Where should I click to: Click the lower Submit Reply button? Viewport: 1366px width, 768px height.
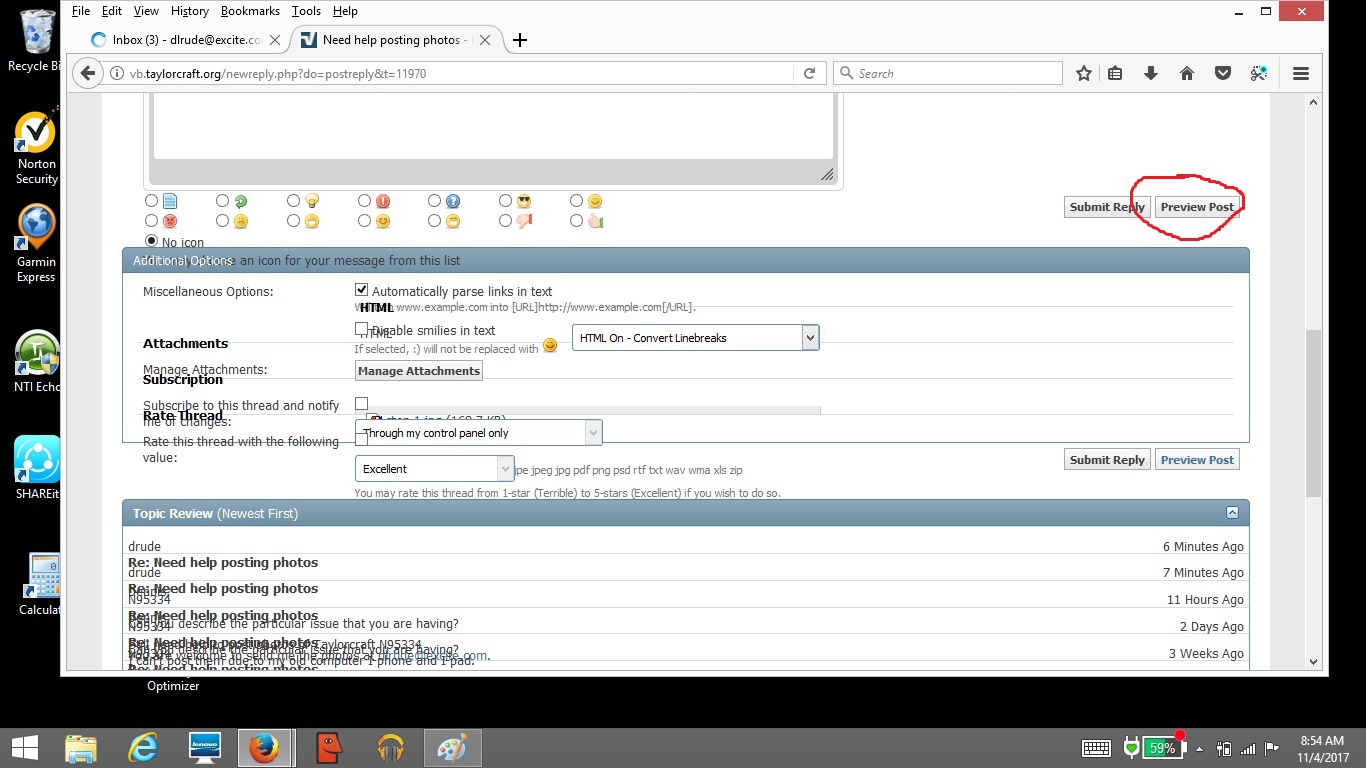point(1107,460)
